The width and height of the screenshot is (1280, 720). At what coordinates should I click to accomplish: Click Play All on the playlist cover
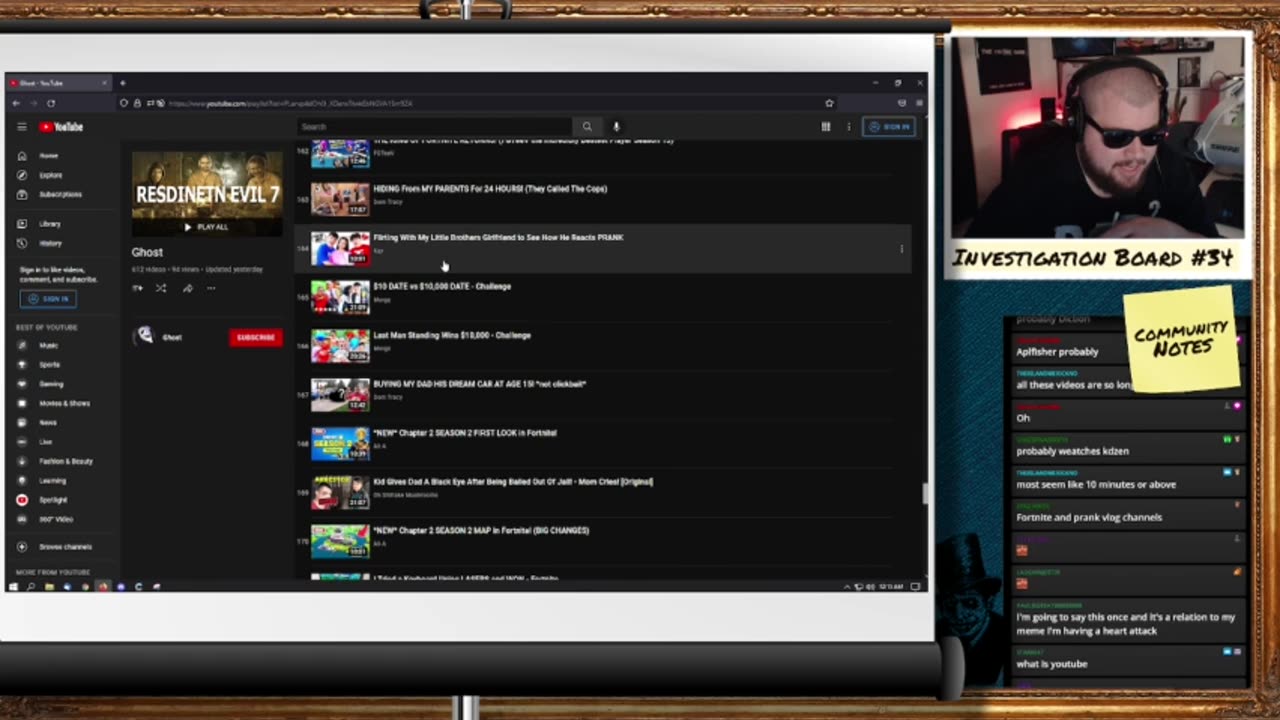point(207,227)
